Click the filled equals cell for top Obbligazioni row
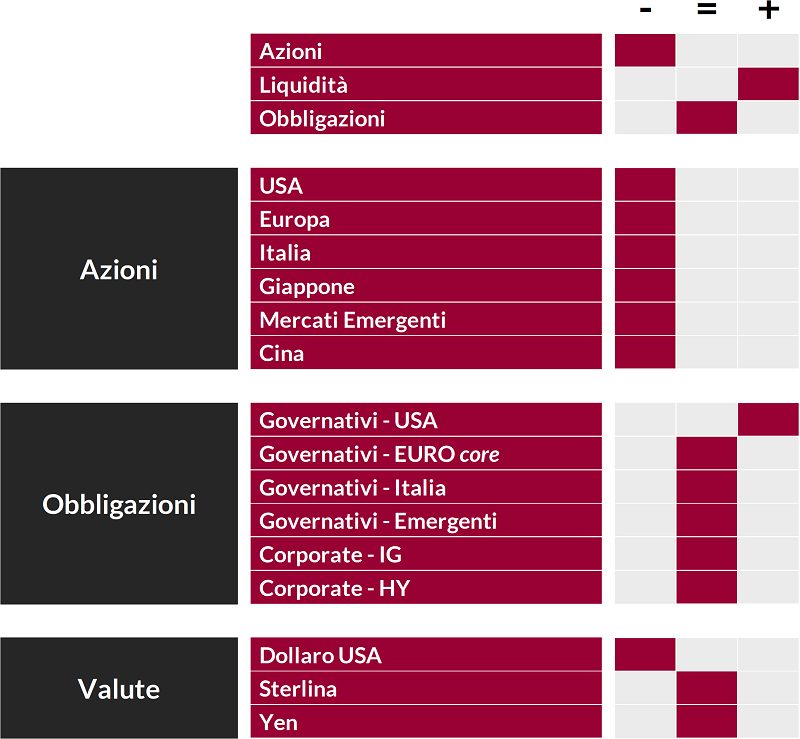The height and width of the screenshot is (739, 800). coord(707,118)
